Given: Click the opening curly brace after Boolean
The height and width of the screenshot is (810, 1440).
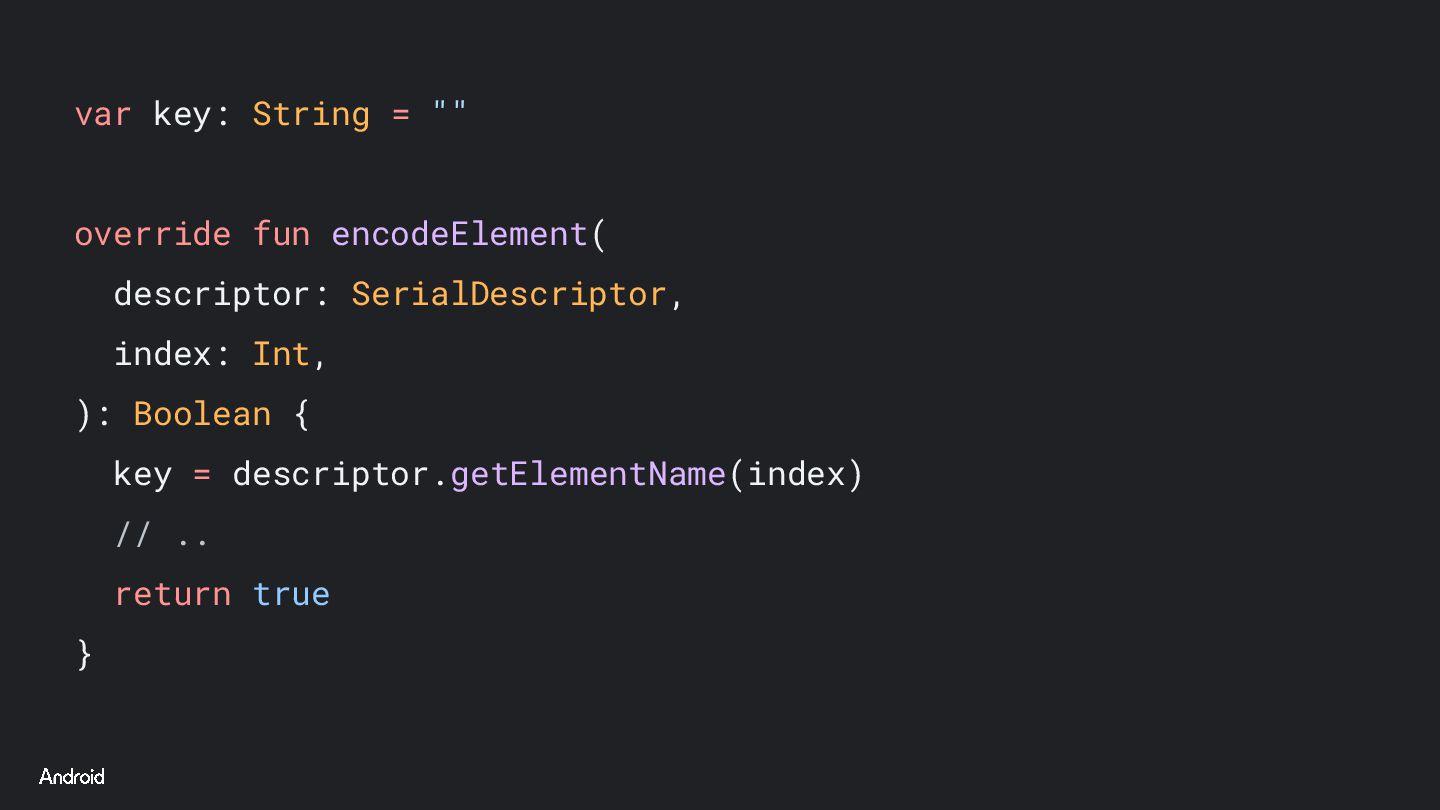Looking at the screenshot, I should tap(301, 414).
